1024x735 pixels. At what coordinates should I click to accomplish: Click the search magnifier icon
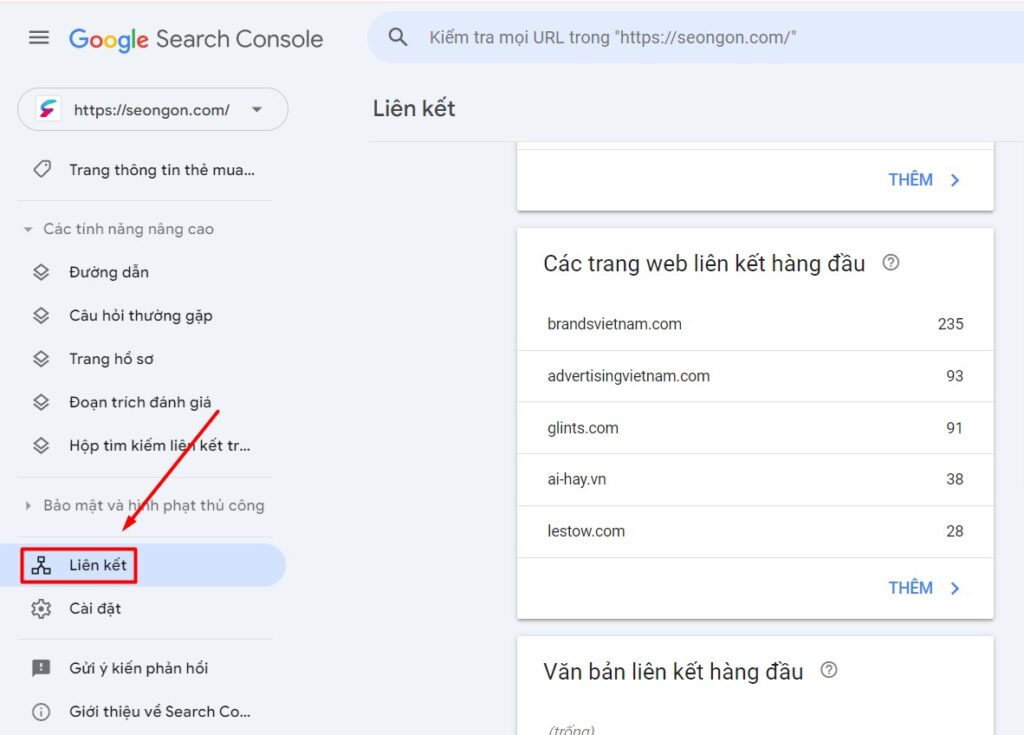click(398, 36)
